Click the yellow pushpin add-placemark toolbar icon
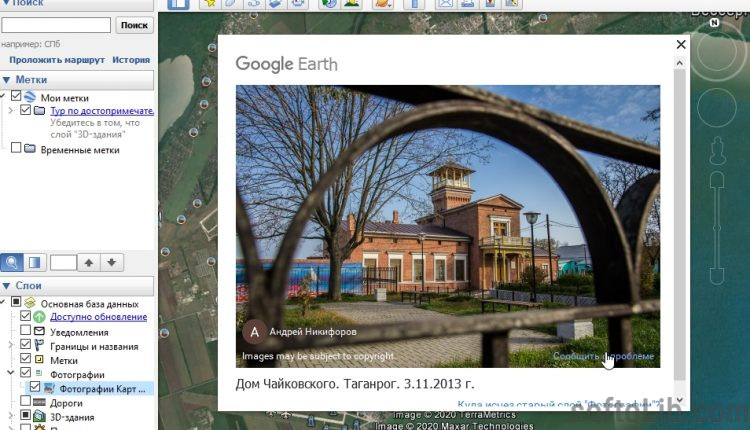Viewport: 750px width, 430px height. pos(210,4)
